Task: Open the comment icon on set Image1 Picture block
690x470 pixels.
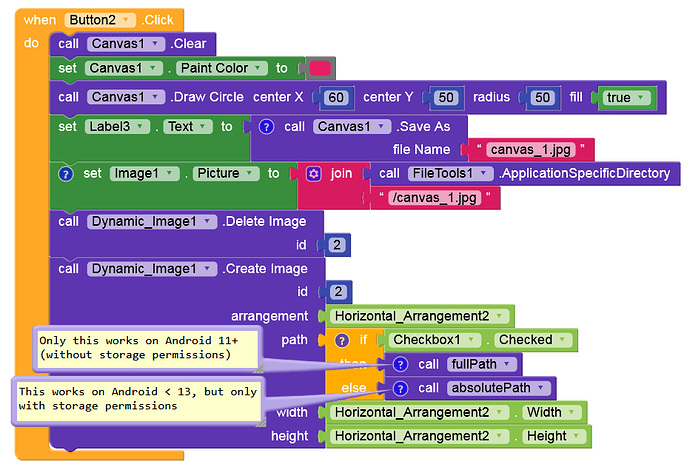Action: click(66, 174)
